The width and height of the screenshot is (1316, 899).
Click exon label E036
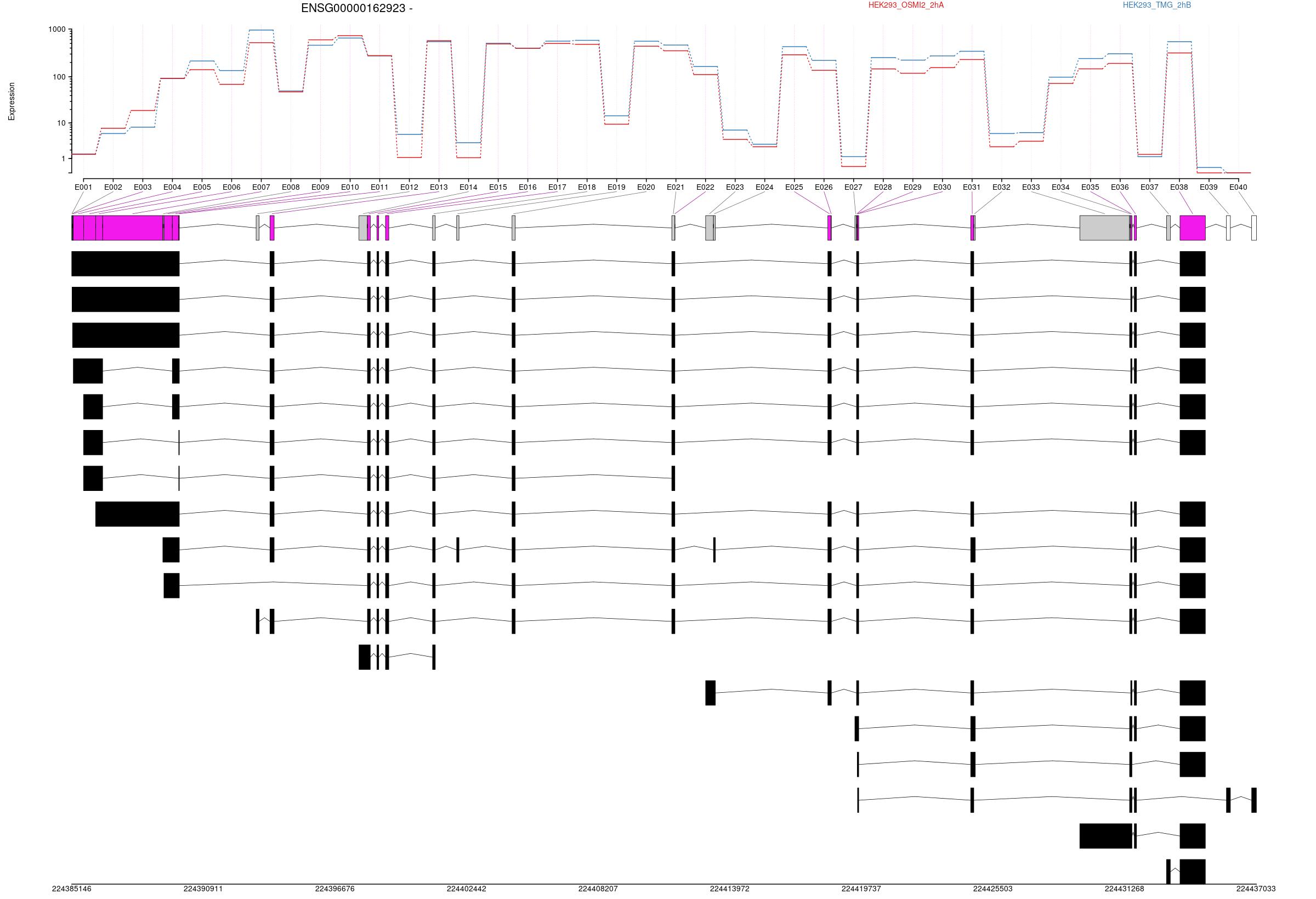tap(1120, 187)
